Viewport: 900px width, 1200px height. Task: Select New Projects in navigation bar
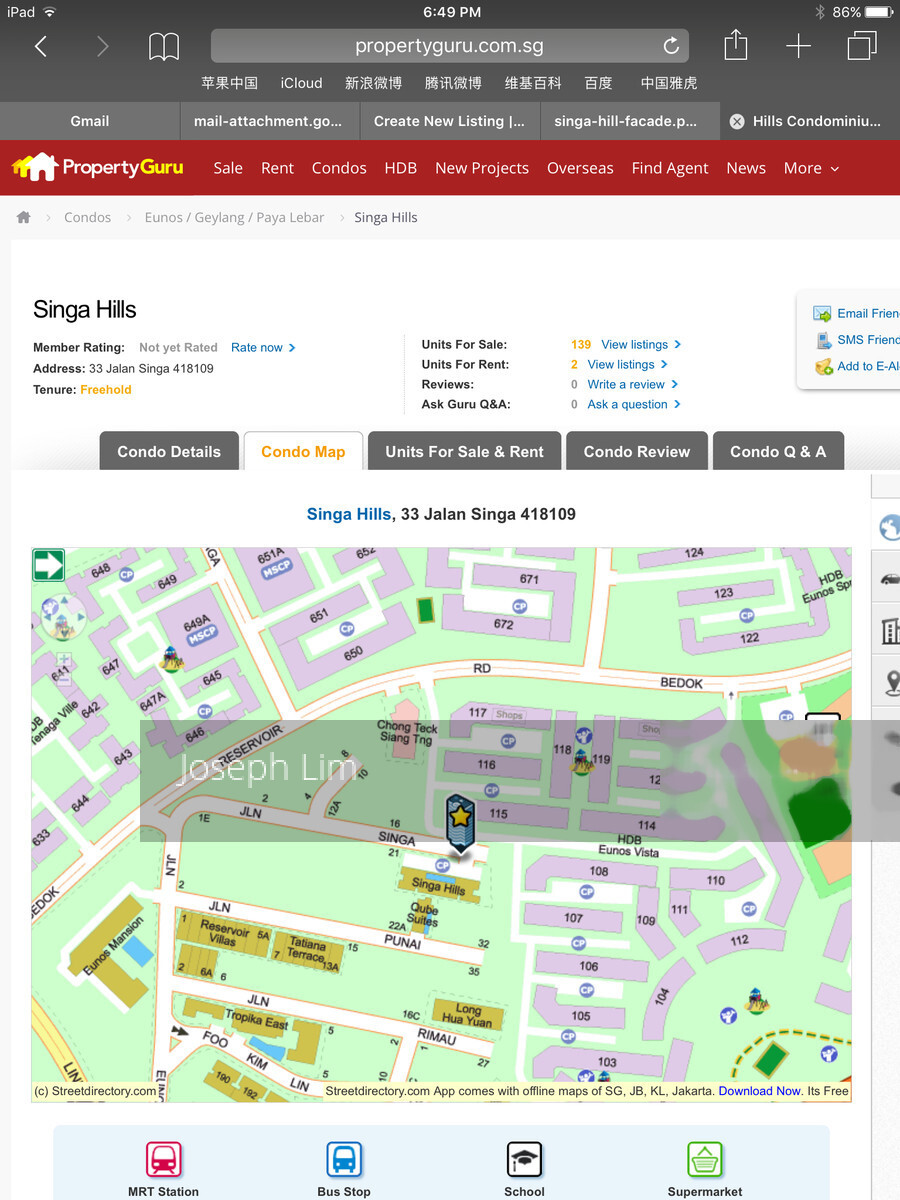coord(482,168)
